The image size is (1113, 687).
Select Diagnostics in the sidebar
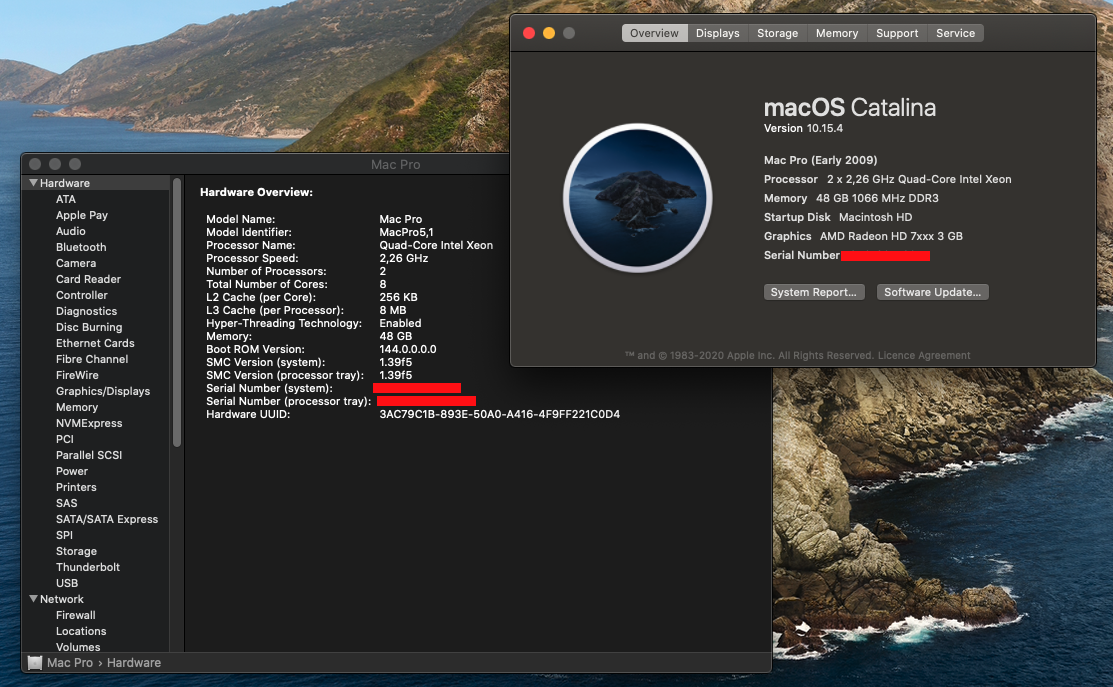point(87,311)
